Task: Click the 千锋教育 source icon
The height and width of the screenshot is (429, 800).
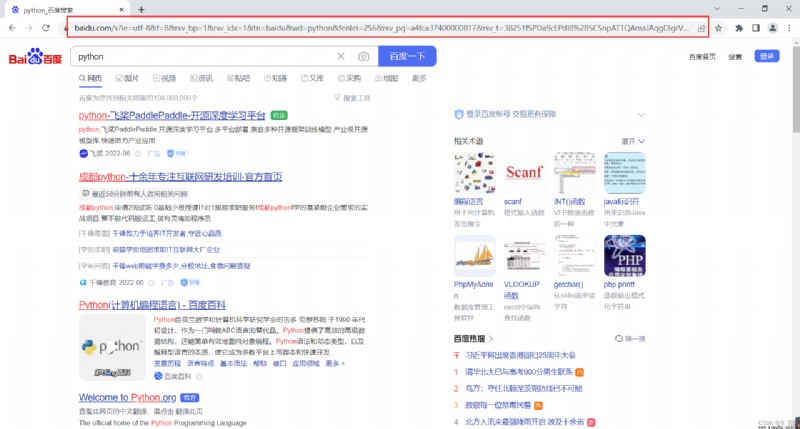Action: coord(83,283)
